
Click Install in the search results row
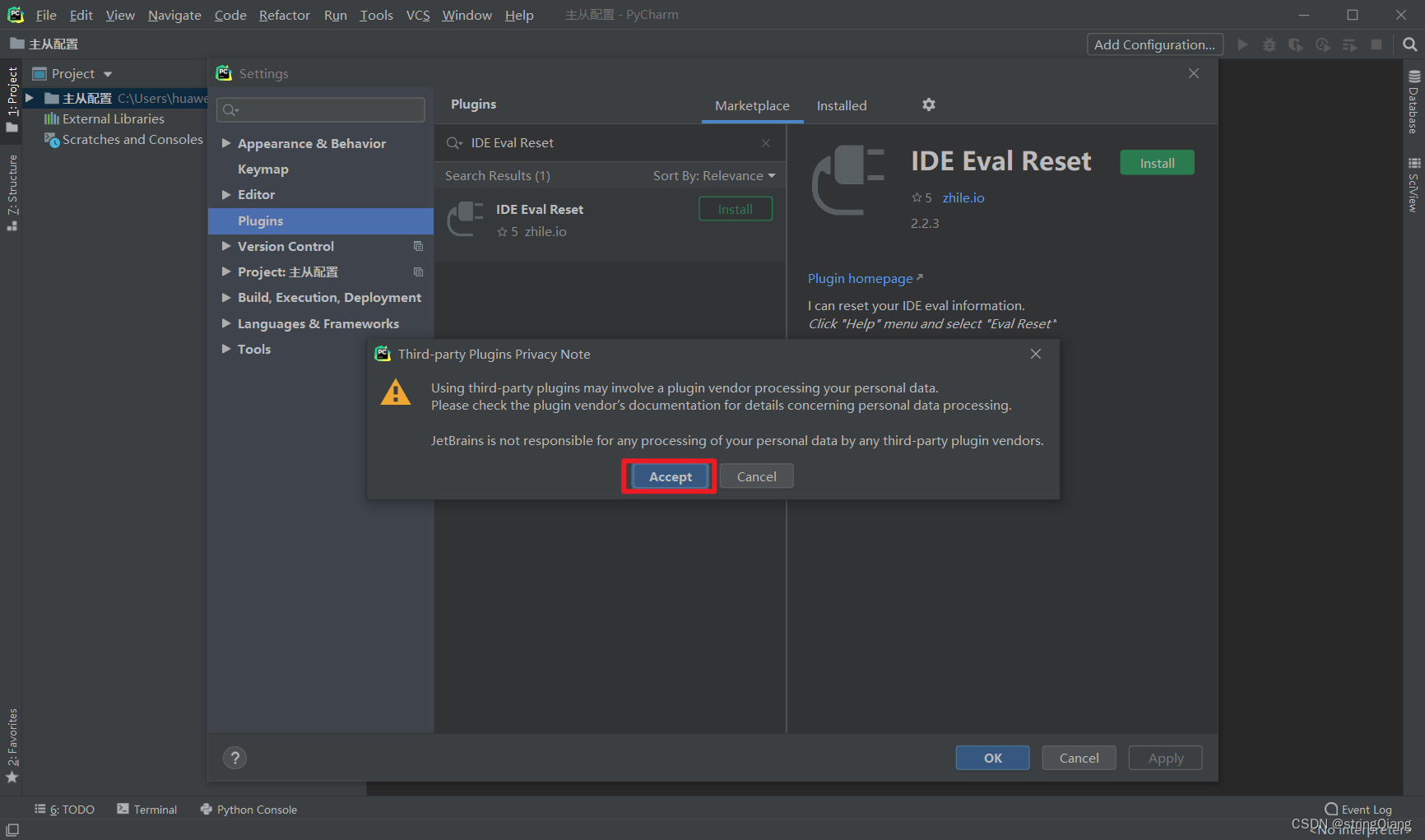736,209
